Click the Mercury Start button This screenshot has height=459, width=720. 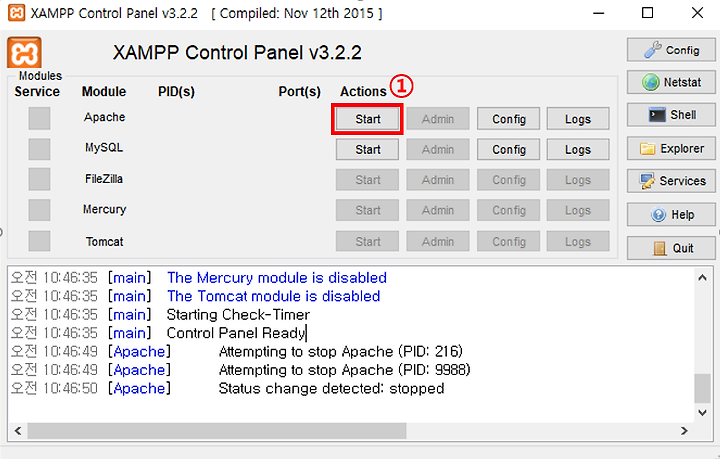pos(367,210)
